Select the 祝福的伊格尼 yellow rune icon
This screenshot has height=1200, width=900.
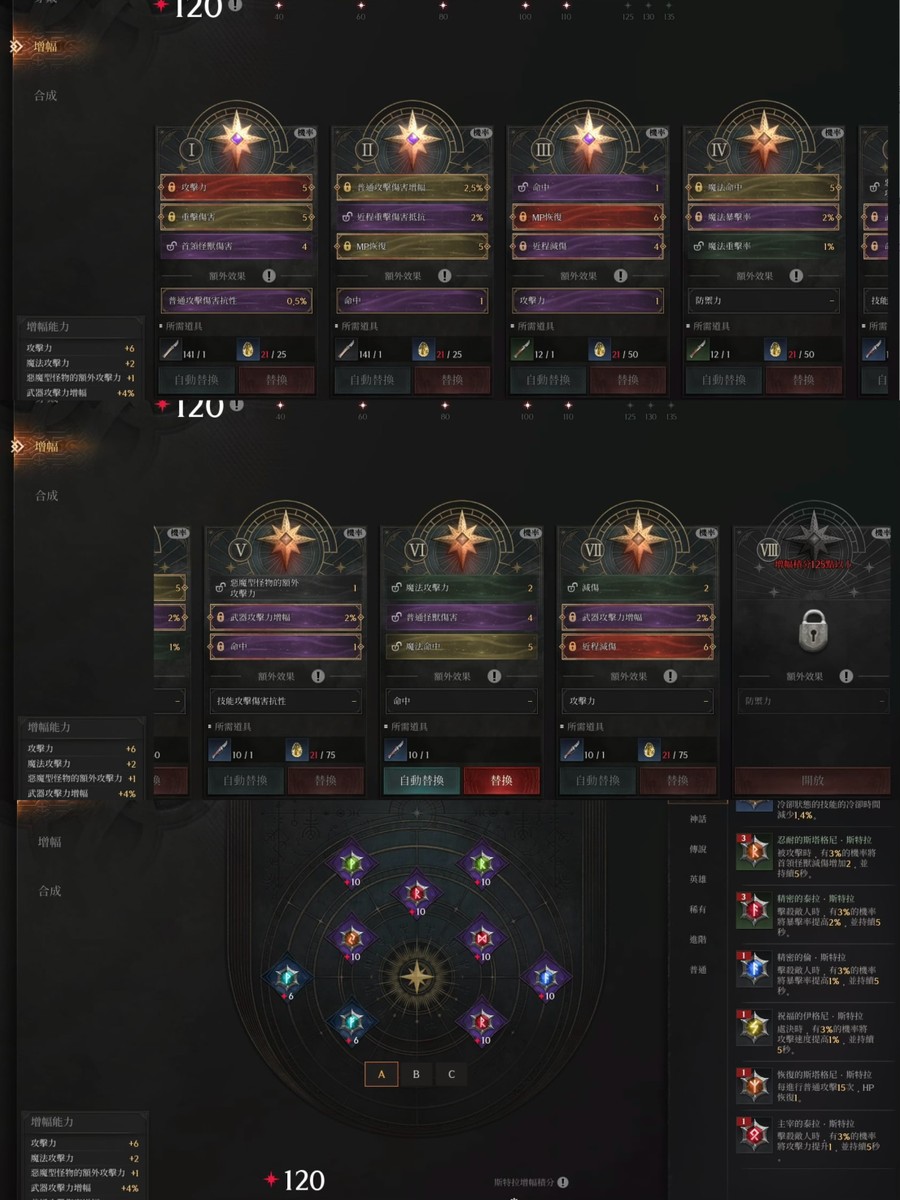click(x=754, y=1027)
